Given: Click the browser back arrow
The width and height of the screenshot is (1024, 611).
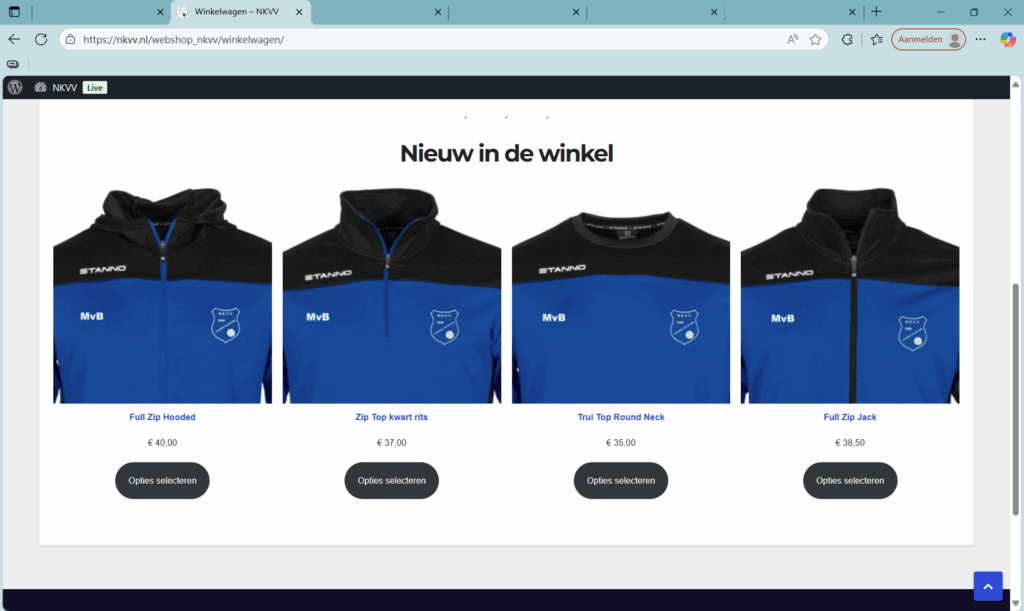Looking at the screenshot, I should (14, 39).
